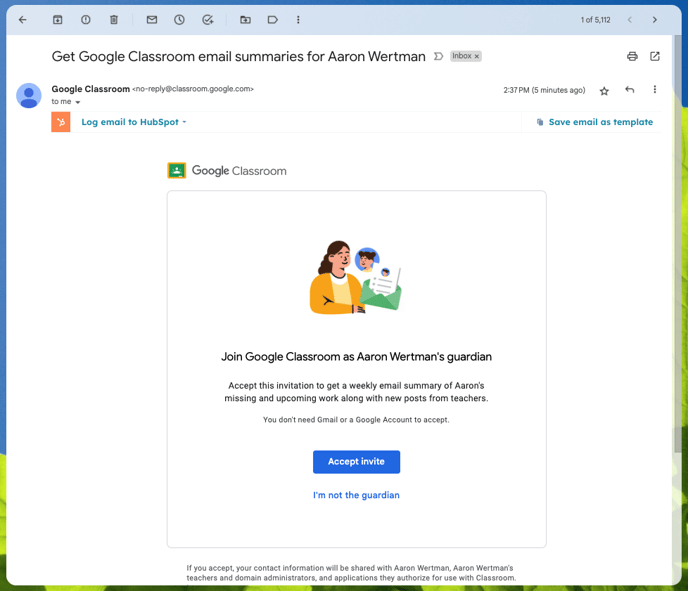
Task: Delete this email with trash icon
Action: click(x=114, y=20)
